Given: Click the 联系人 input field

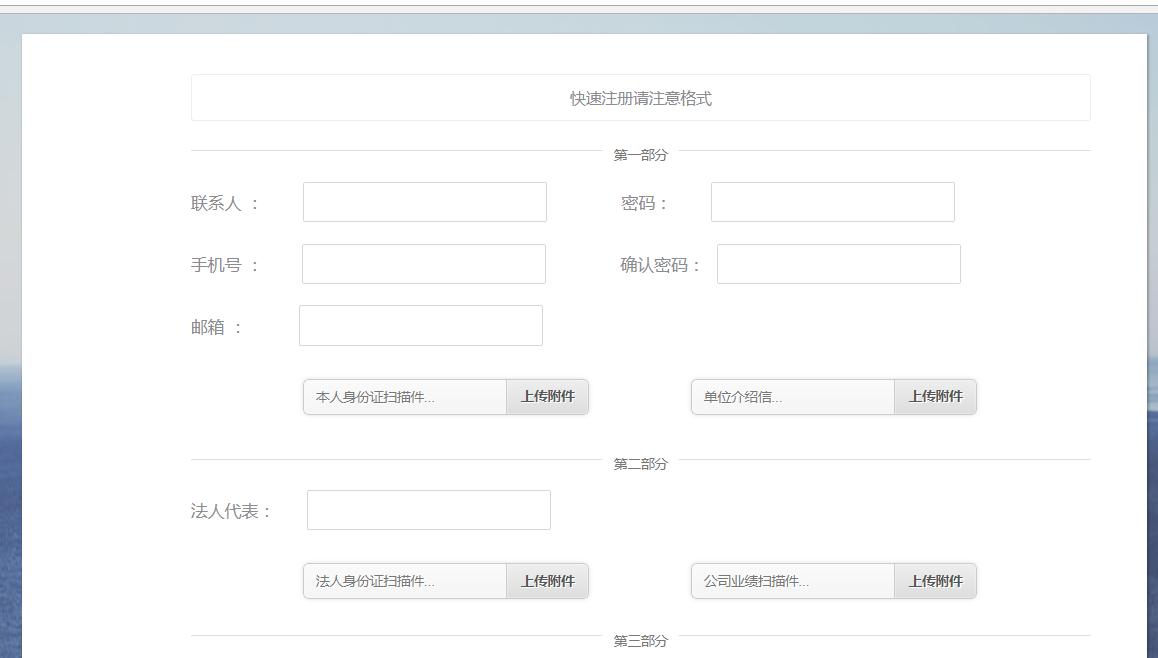Looking at the screenshot, I should [424, 202].
